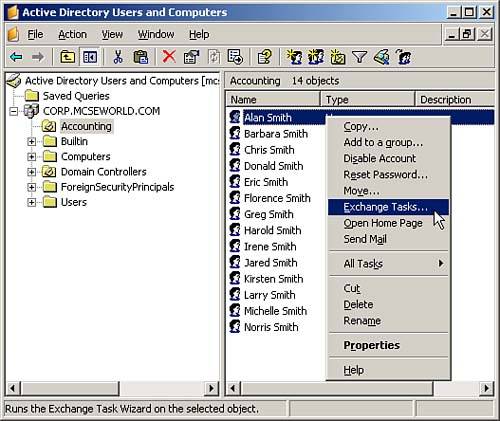Sort by the Description column header

455,99
